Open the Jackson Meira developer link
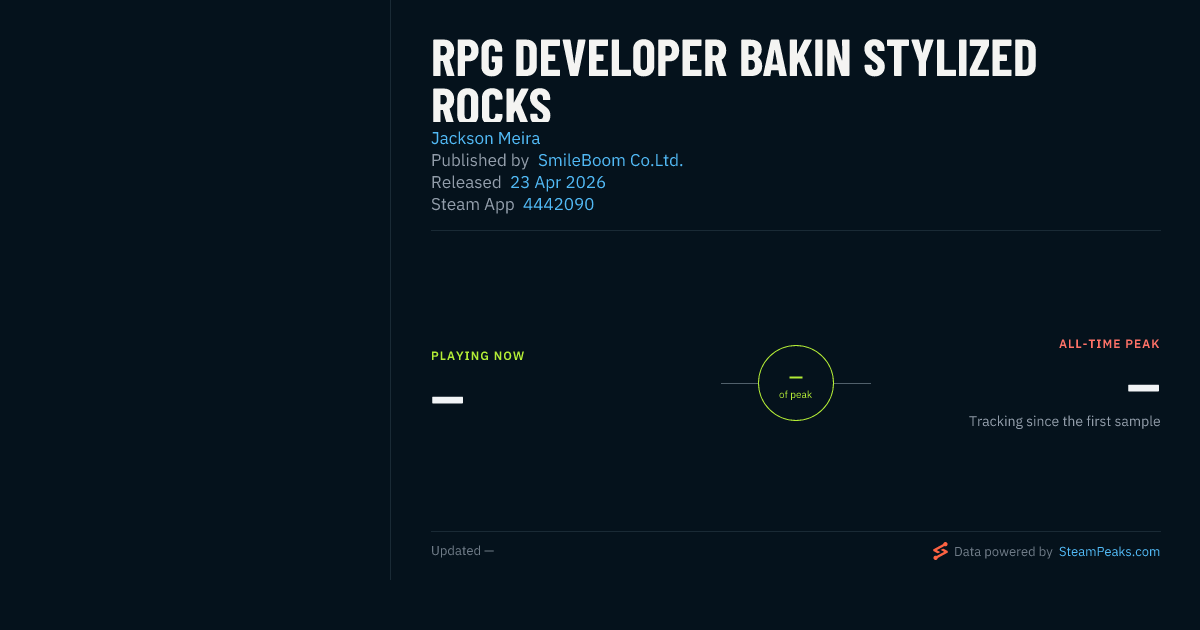The image size is (1200, 630). (x=485, y=138)
